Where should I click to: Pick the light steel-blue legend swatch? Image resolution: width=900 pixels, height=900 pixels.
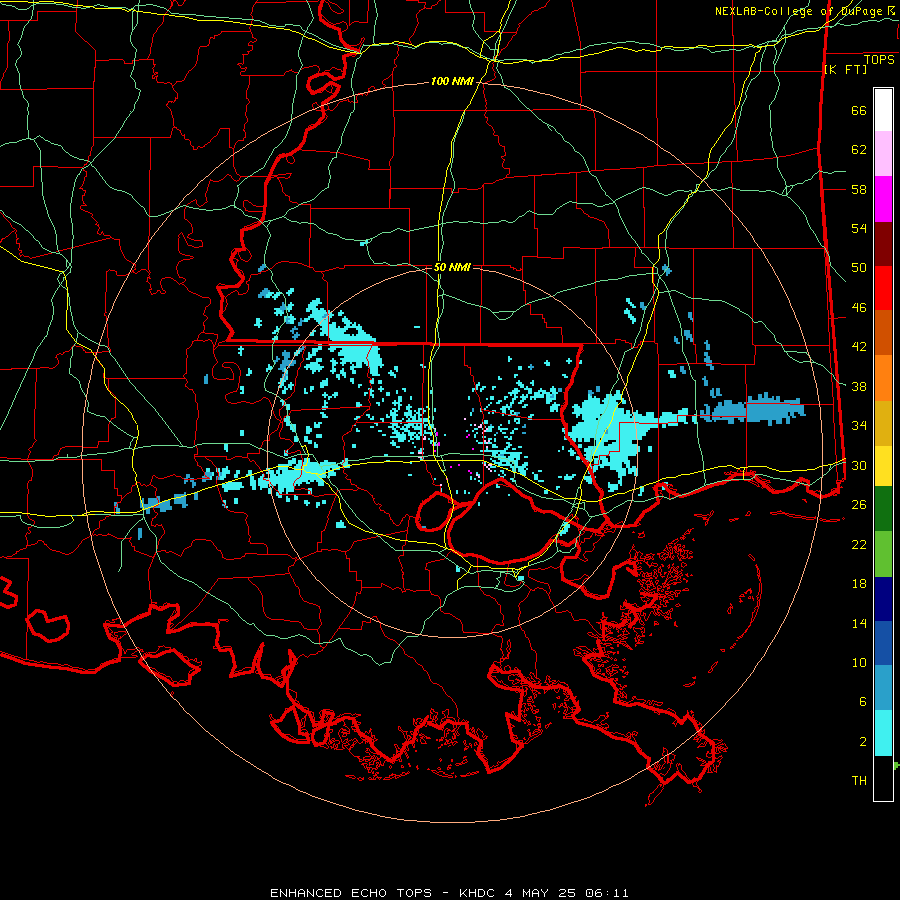pos(883,688)
